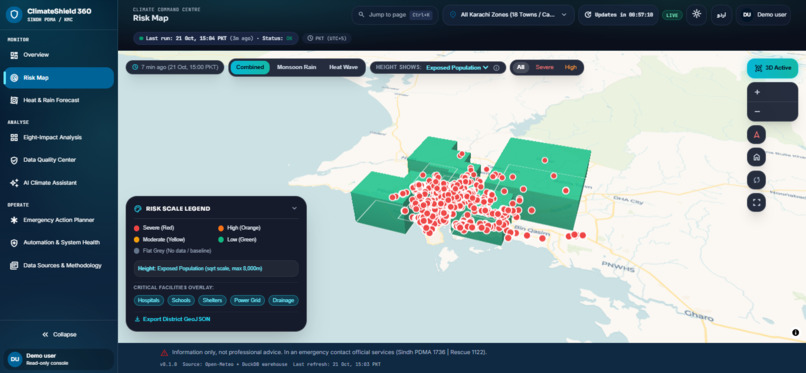Open Data Sources & Methodology
This screenshot has height=373, width=806.
tap(58, 265)
